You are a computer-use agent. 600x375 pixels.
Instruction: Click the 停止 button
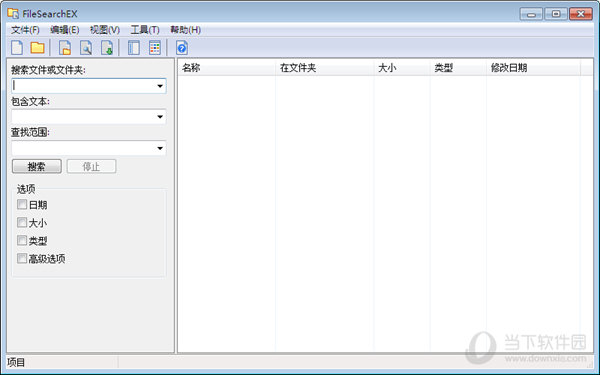tap(91, 166)
